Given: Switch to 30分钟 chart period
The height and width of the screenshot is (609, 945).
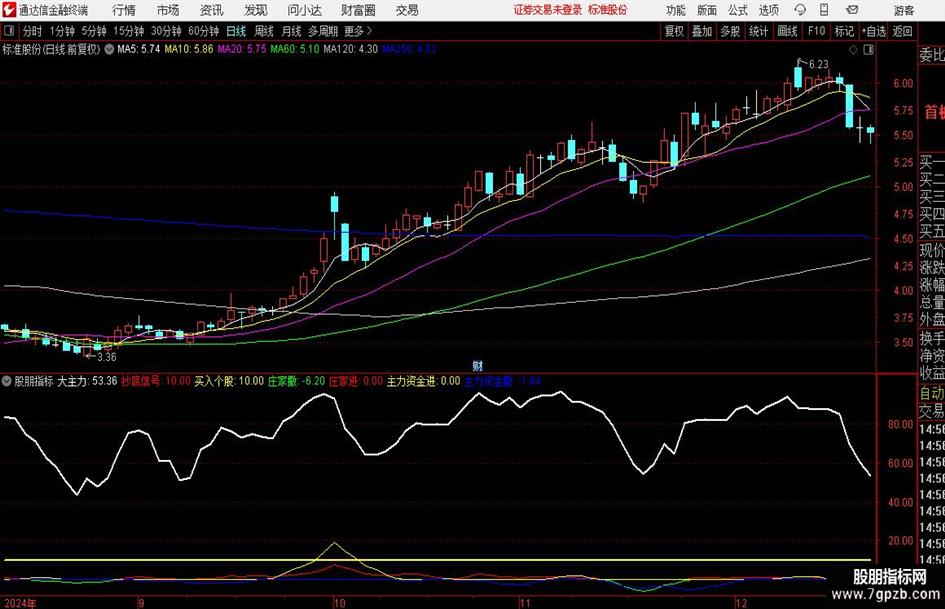Looking at the screenshot, I should click(x=166, y=31).
